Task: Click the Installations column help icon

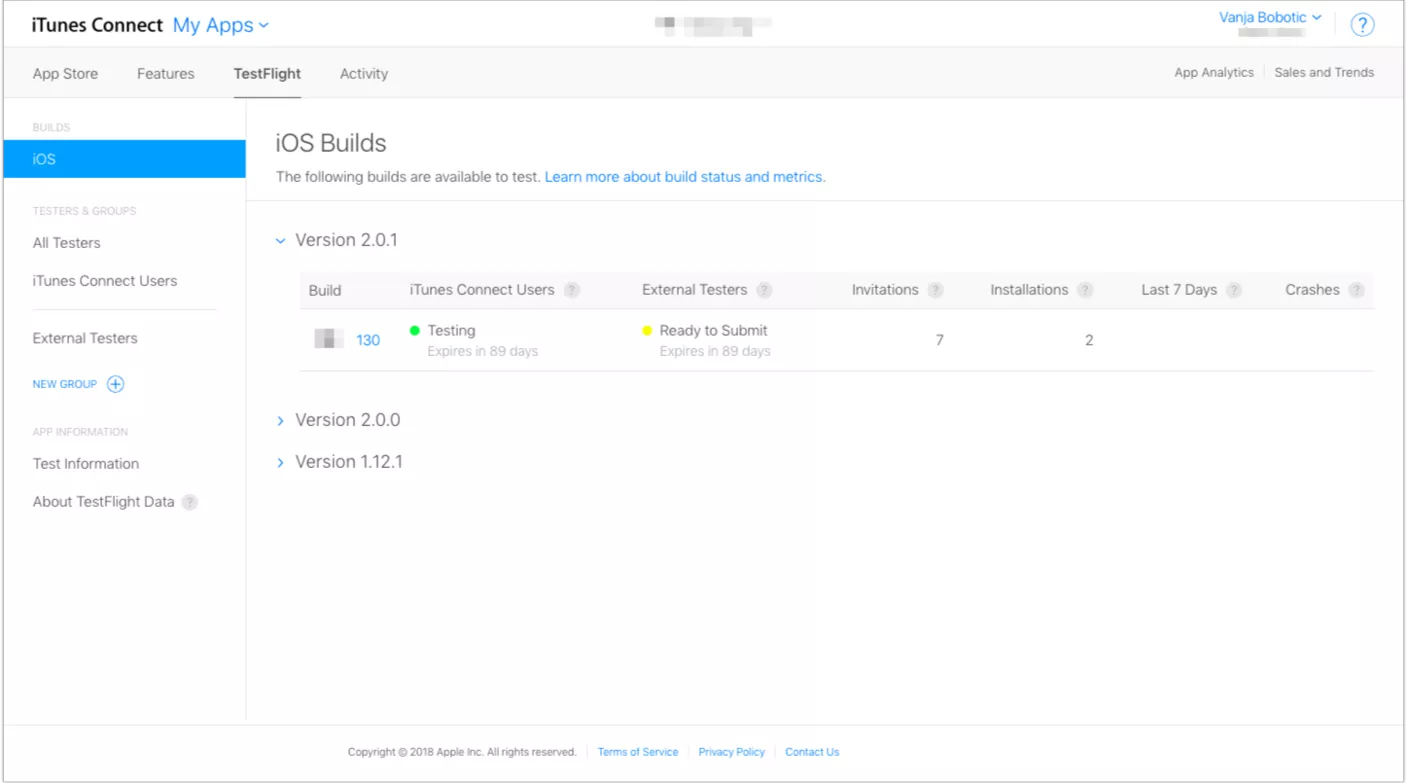Action: click(1085, 290)
